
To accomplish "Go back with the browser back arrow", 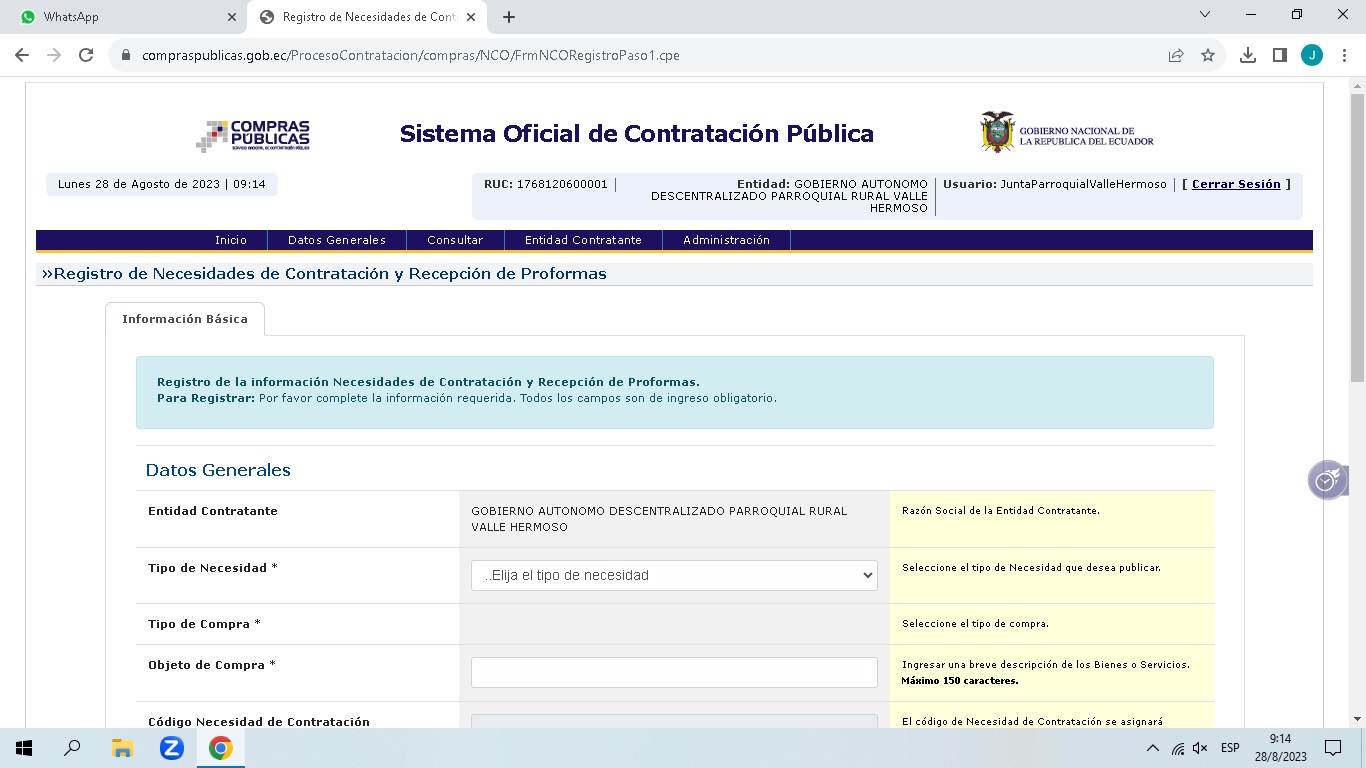I will pos(22,56).
